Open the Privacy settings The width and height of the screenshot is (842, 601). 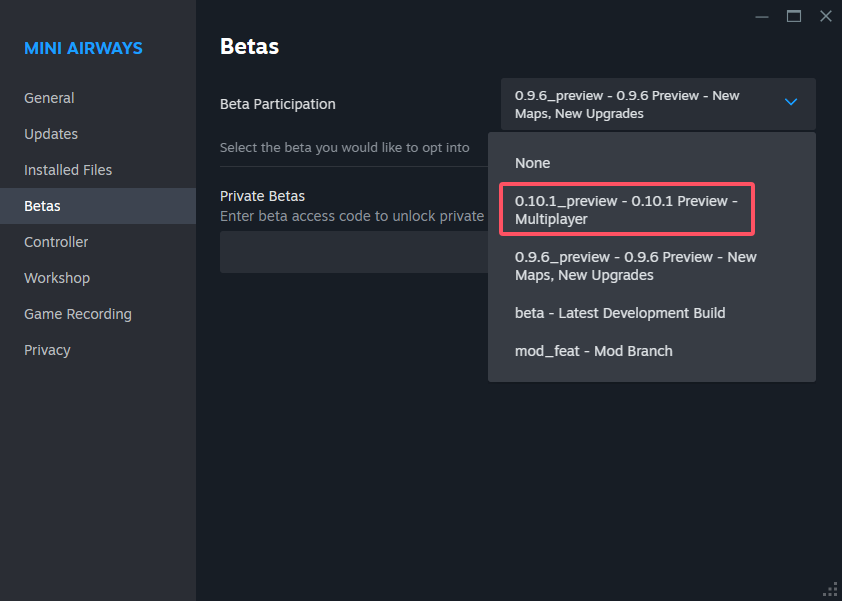click(48, 350)
